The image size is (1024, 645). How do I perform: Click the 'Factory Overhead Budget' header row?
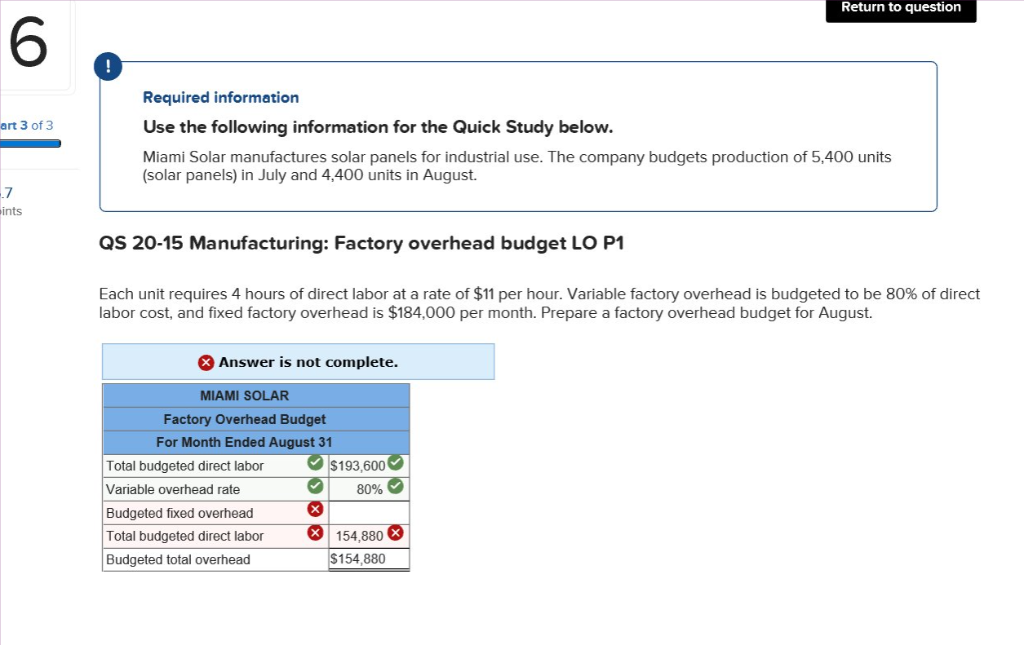tap(256, 419)
